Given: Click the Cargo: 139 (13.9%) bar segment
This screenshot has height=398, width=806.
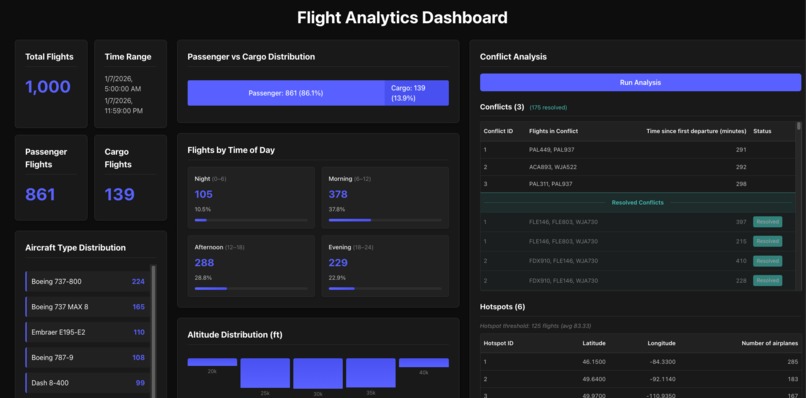Looking at the screenshot, I should point(416,93).
